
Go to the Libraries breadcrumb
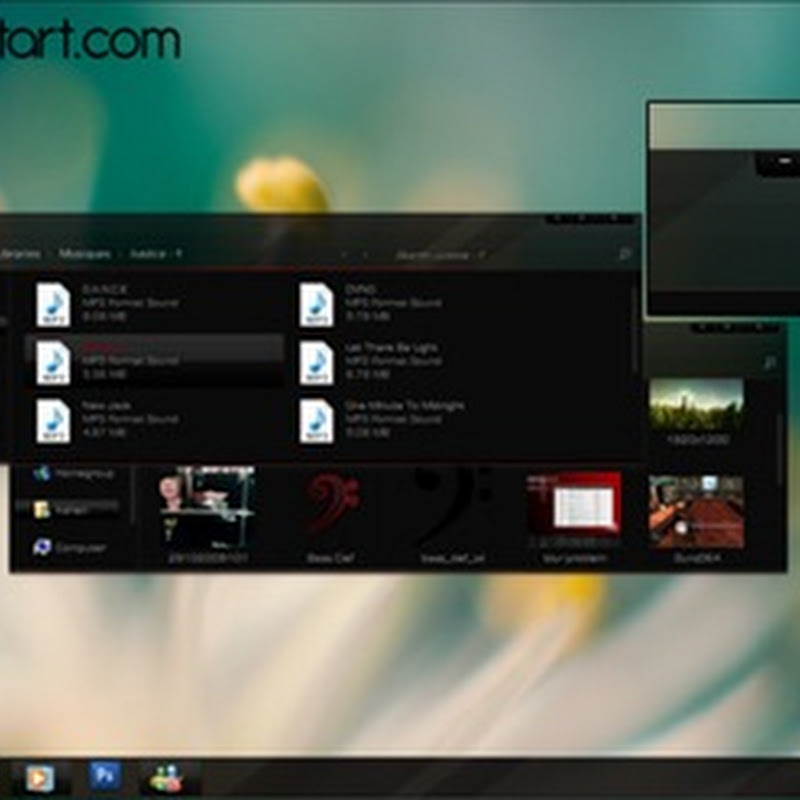(x=20, y=255)
